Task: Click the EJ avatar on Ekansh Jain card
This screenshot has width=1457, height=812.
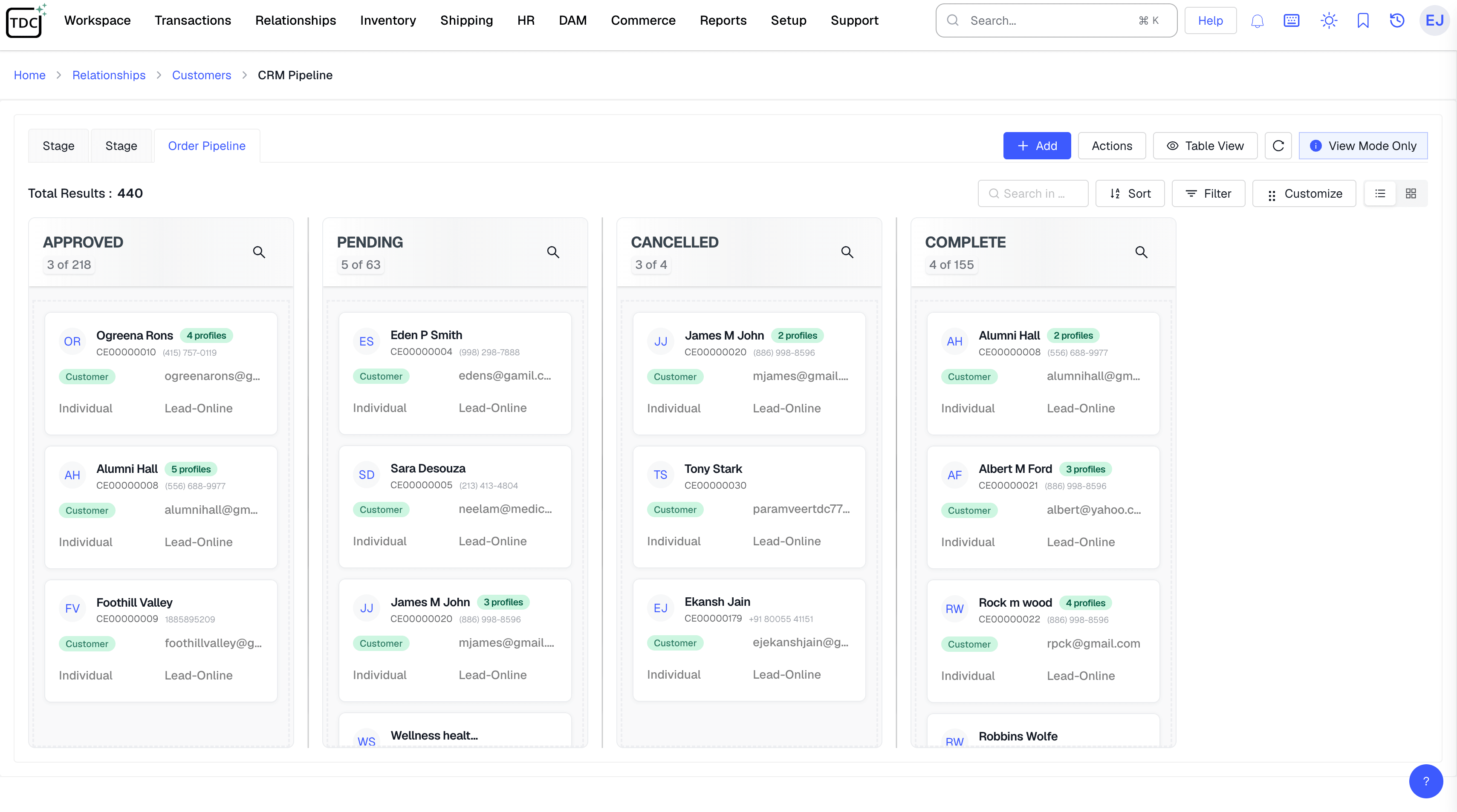Action: (661, 608)
